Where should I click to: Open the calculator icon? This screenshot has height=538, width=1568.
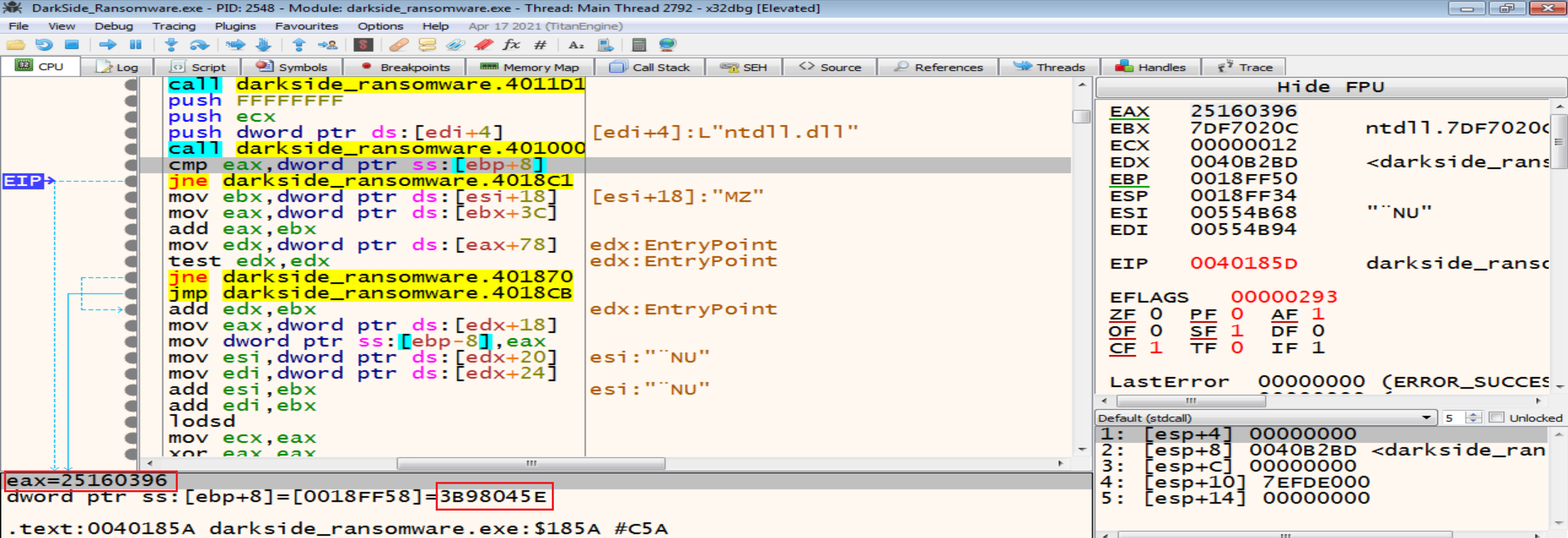(638, 45)
